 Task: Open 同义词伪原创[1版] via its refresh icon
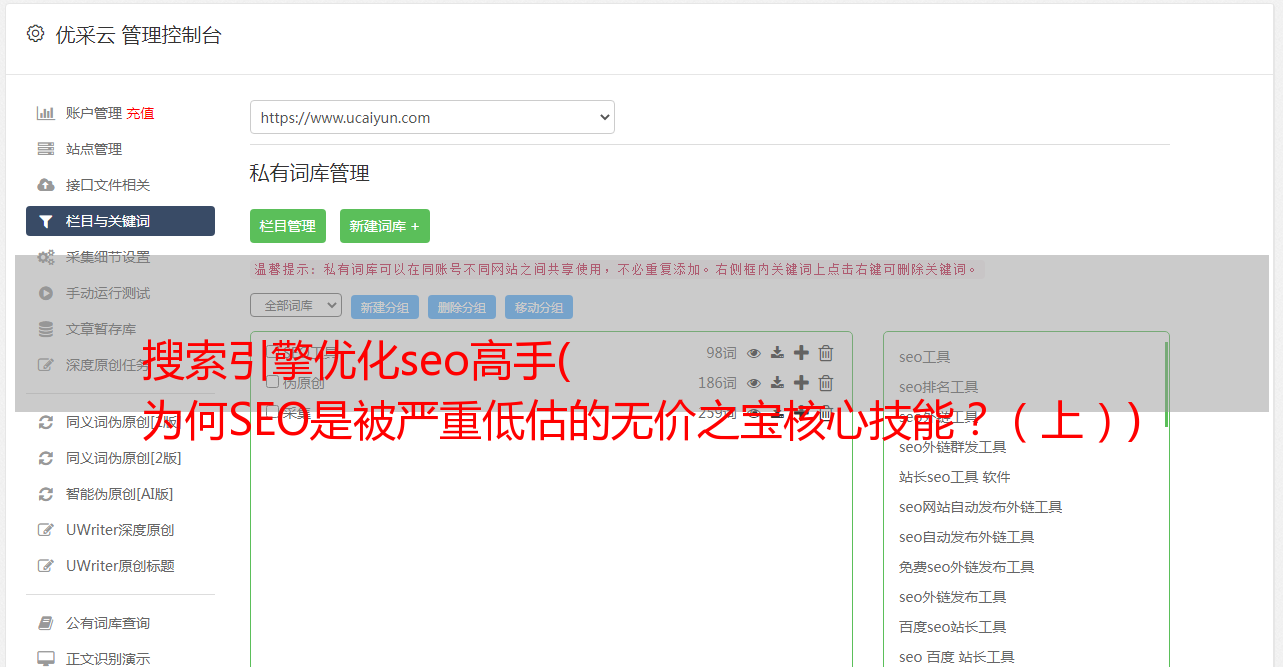(46, 422)
